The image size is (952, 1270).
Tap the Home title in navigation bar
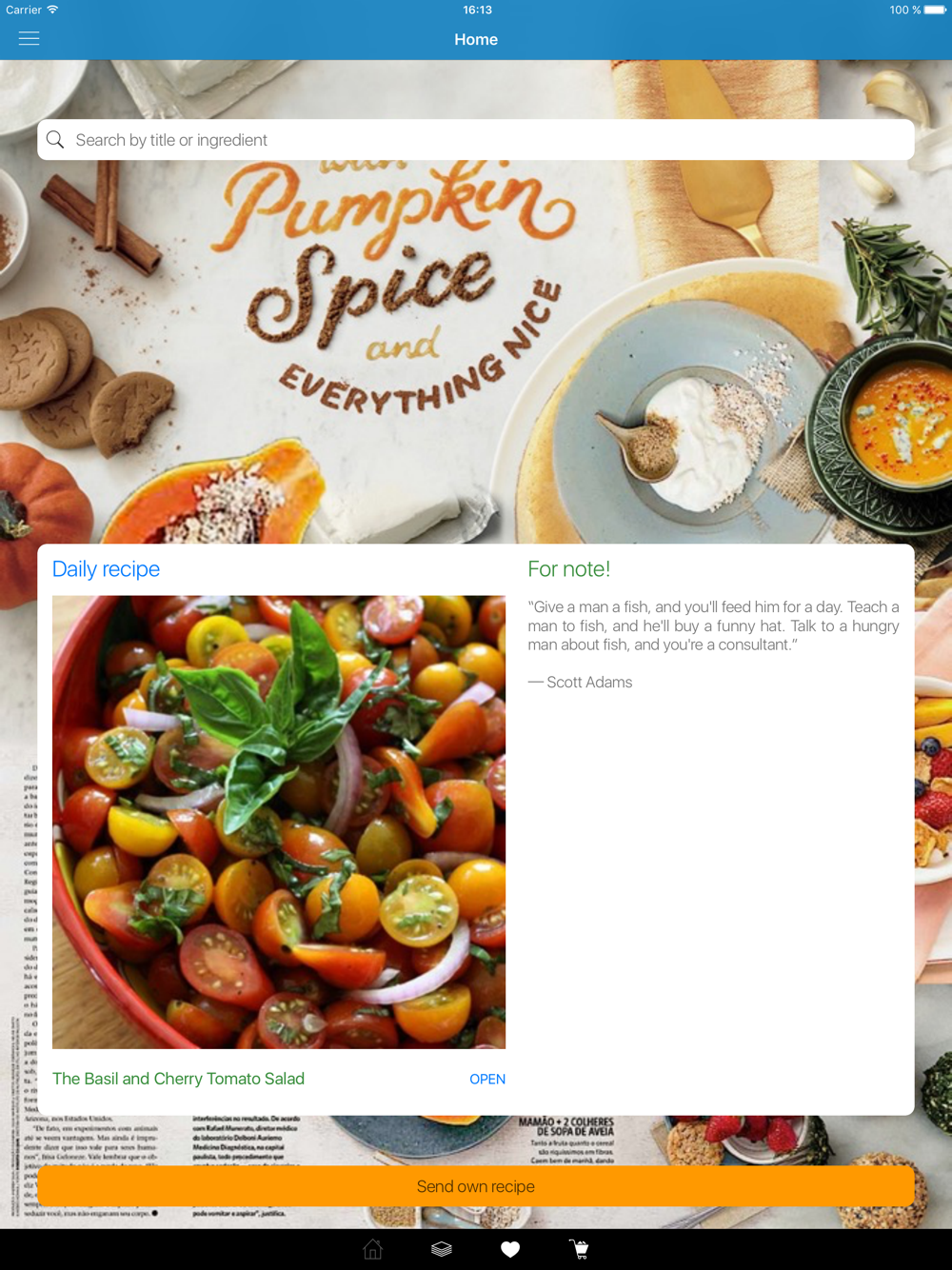[x=476, y=39]
